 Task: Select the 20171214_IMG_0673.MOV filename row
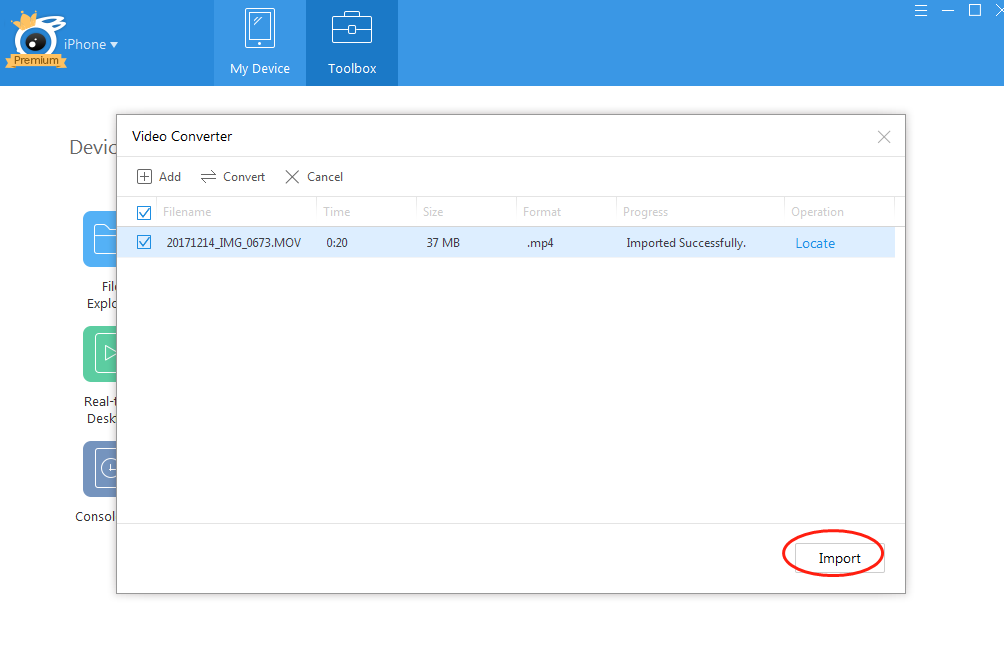tap(233, 243)
